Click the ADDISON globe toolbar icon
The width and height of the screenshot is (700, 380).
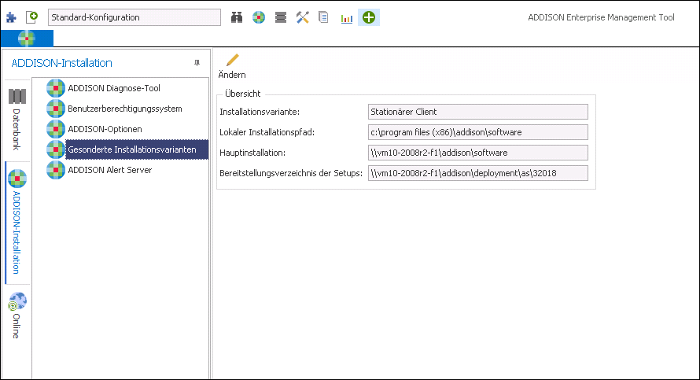pos(258,17)
